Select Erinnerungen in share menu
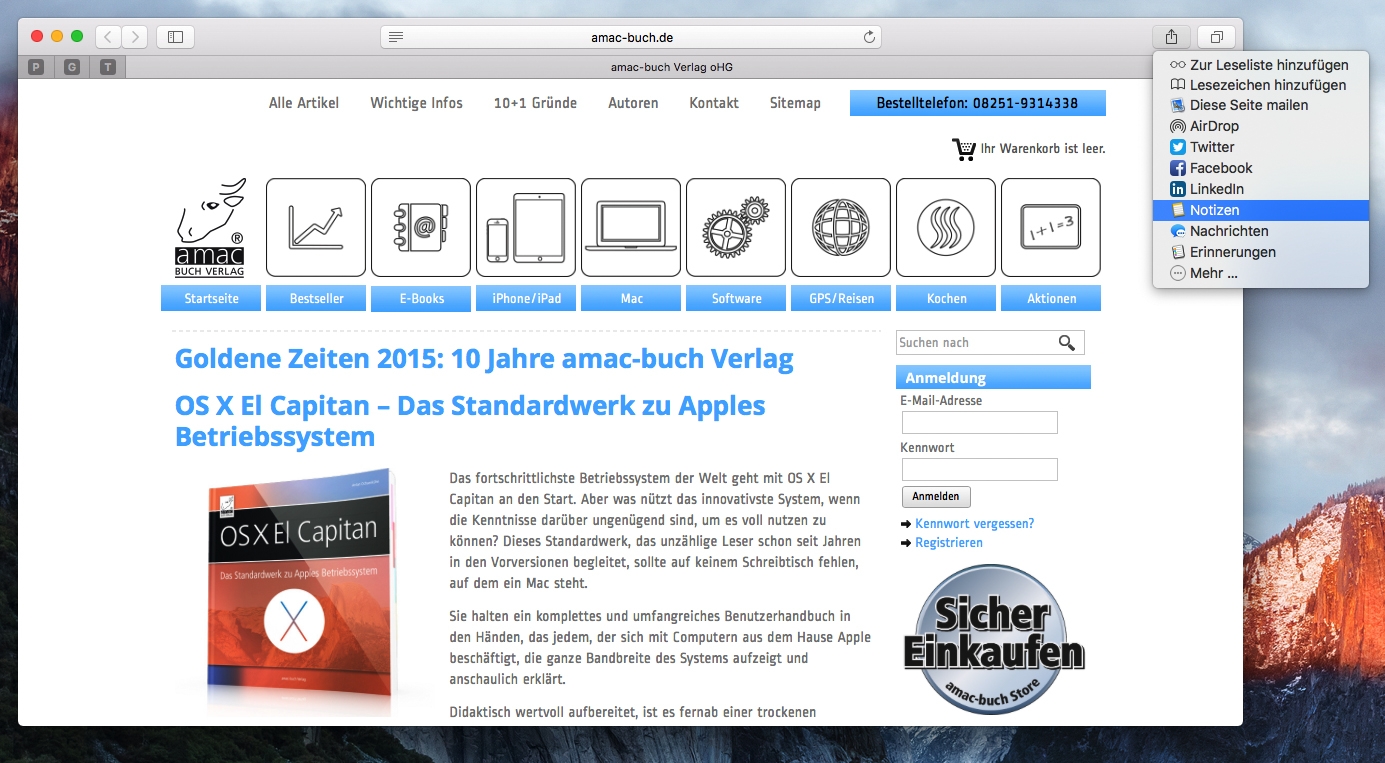The height and width of the screenshot is (763, 1385). (1260, 252)
